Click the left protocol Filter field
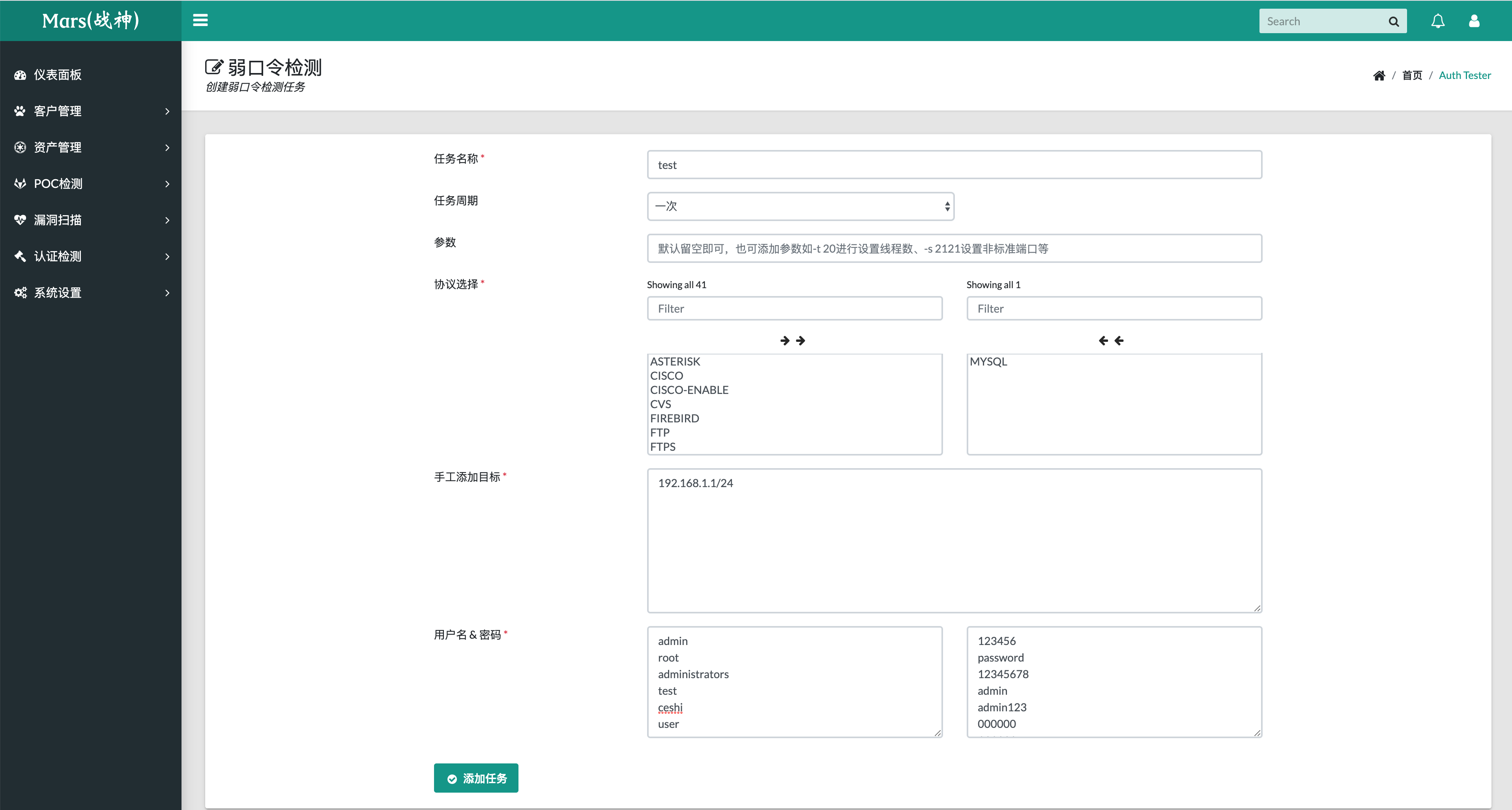This screenshot has width=1512, height=810. pyautogui.click(x=794, y=308)
